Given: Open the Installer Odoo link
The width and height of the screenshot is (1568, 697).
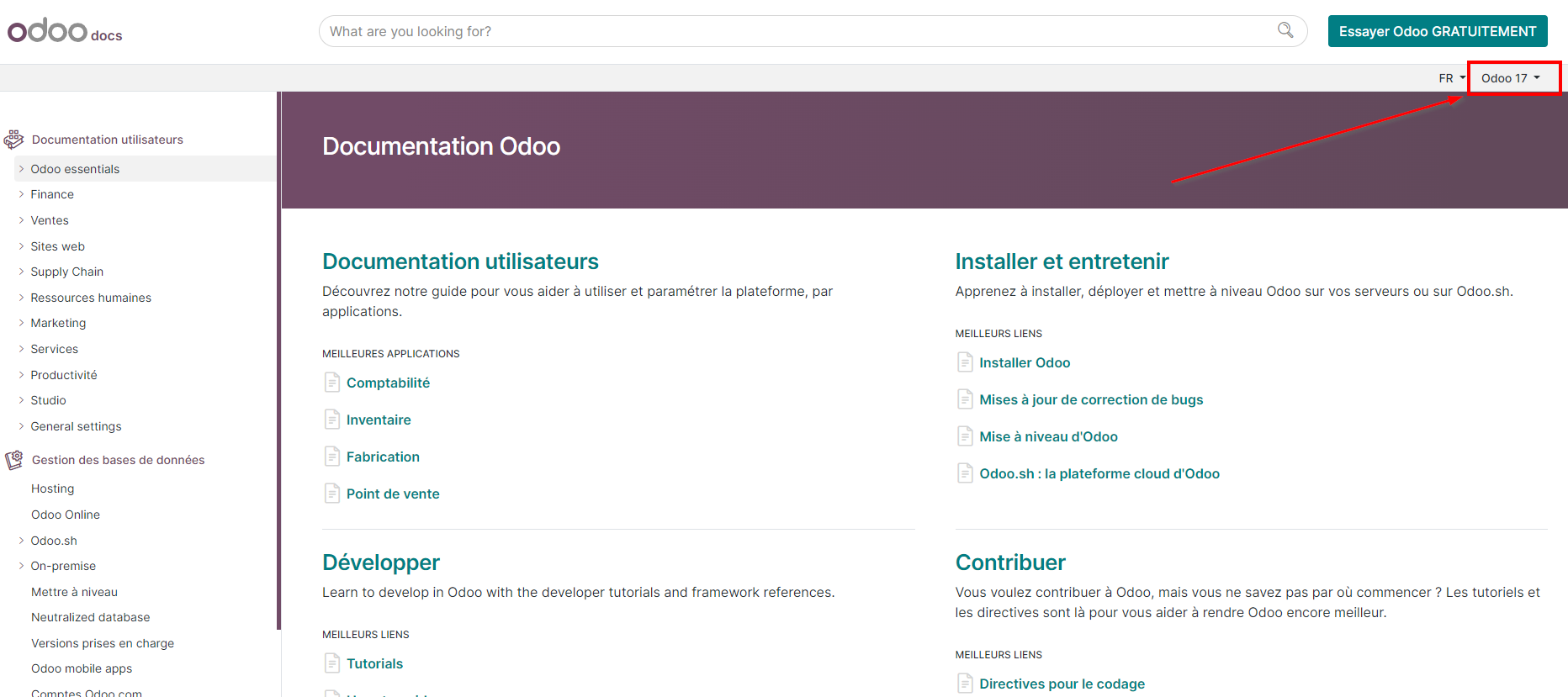Looking at the screenshot, I should coord(1025,362).
